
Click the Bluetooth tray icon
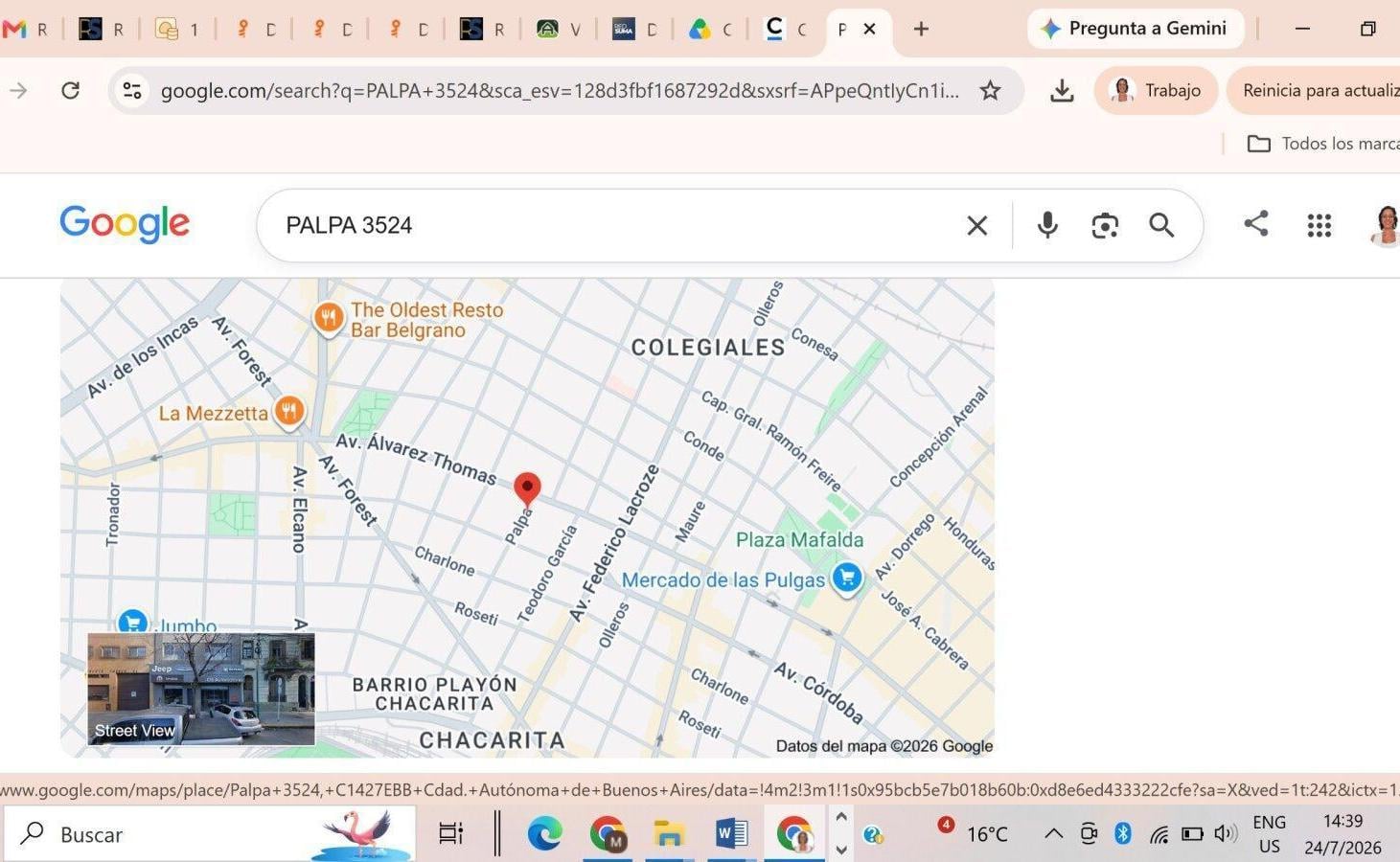[x=1123, y=833]
